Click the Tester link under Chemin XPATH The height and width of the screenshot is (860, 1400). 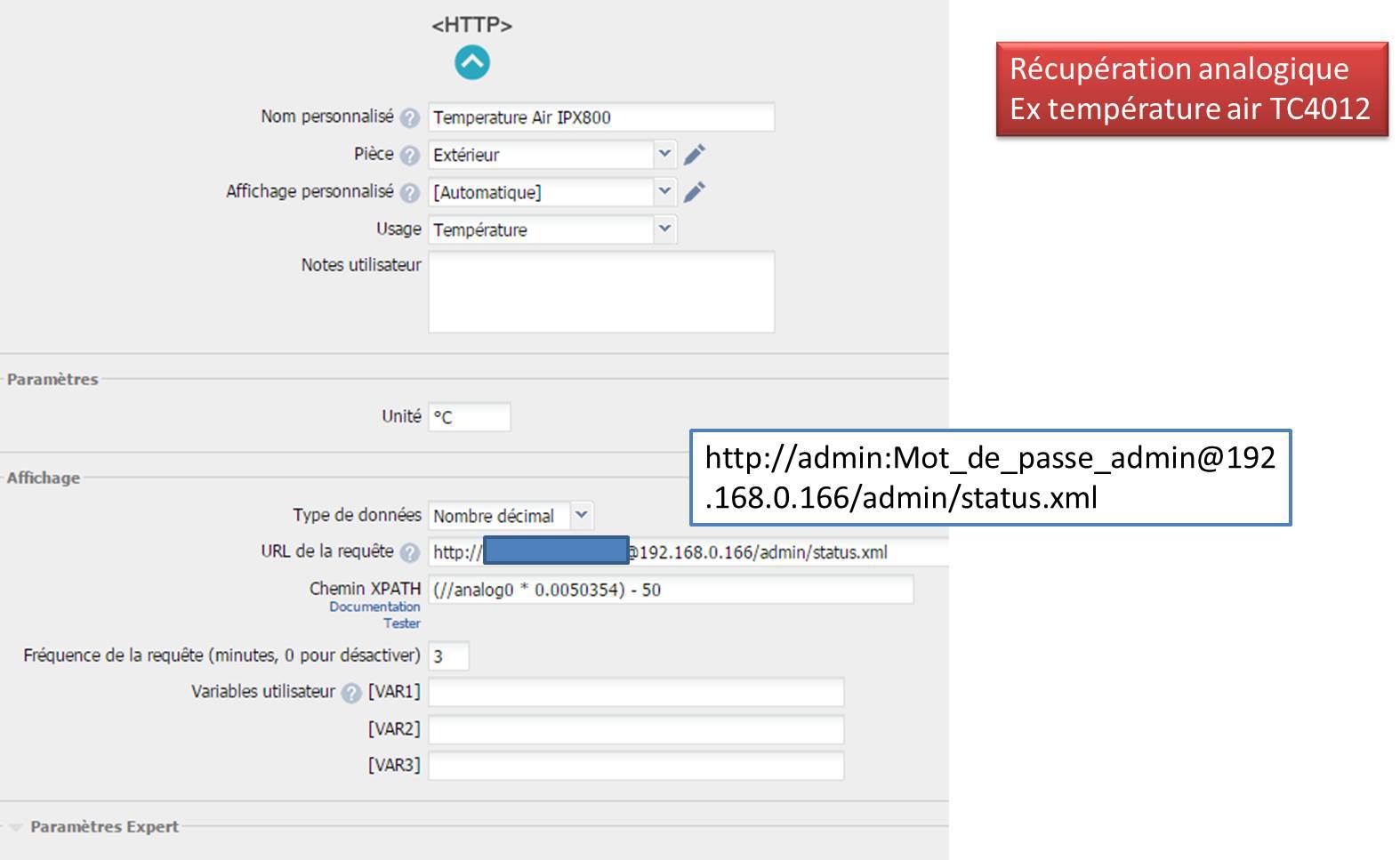tap(401, 623)
